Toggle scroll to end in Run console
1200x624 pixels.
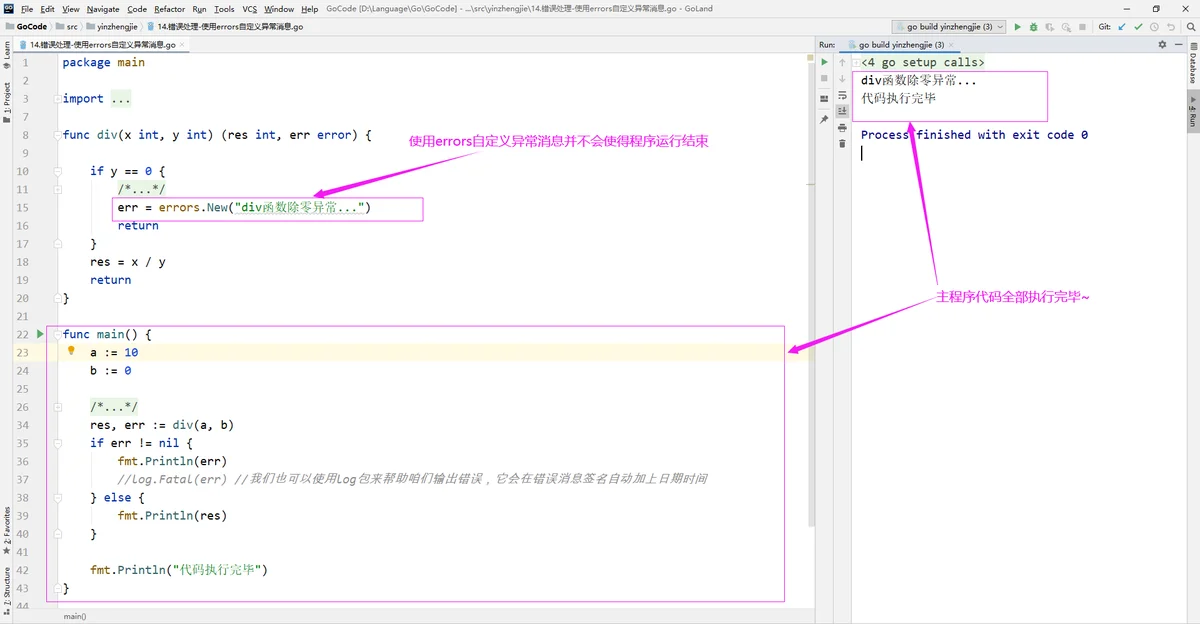tap(842, 111)
